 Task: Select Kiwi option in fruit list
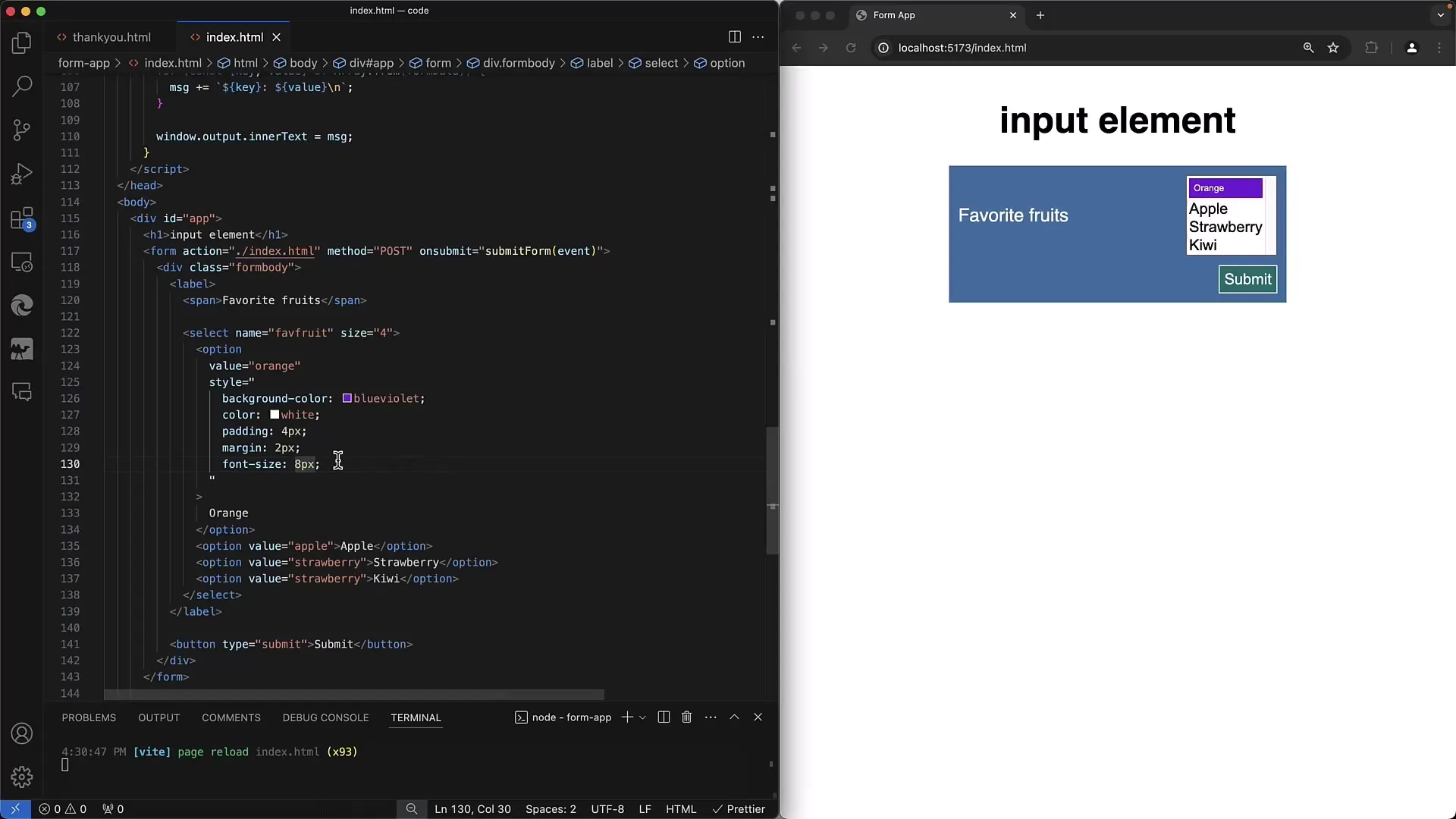click(x=1225, y=245)
